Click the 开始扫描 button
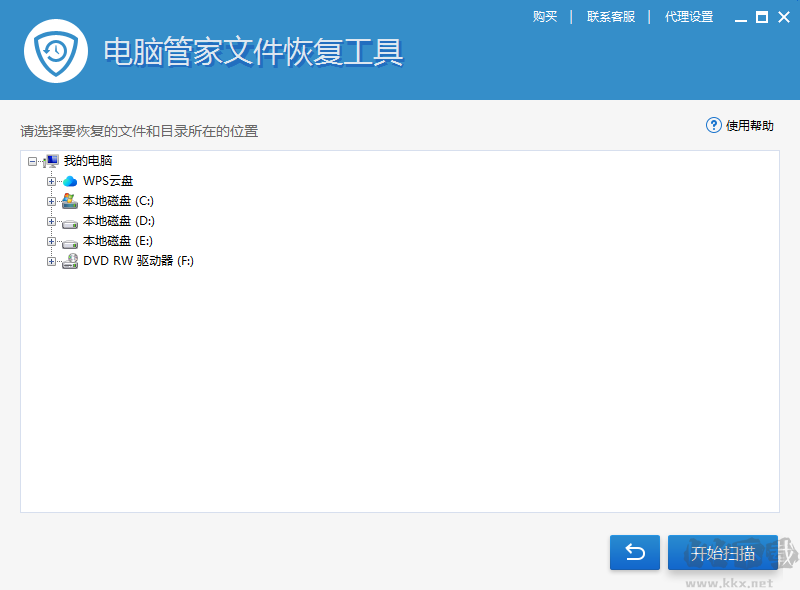The height and width of the screenshot is (590, 800). tap(722, 552)
